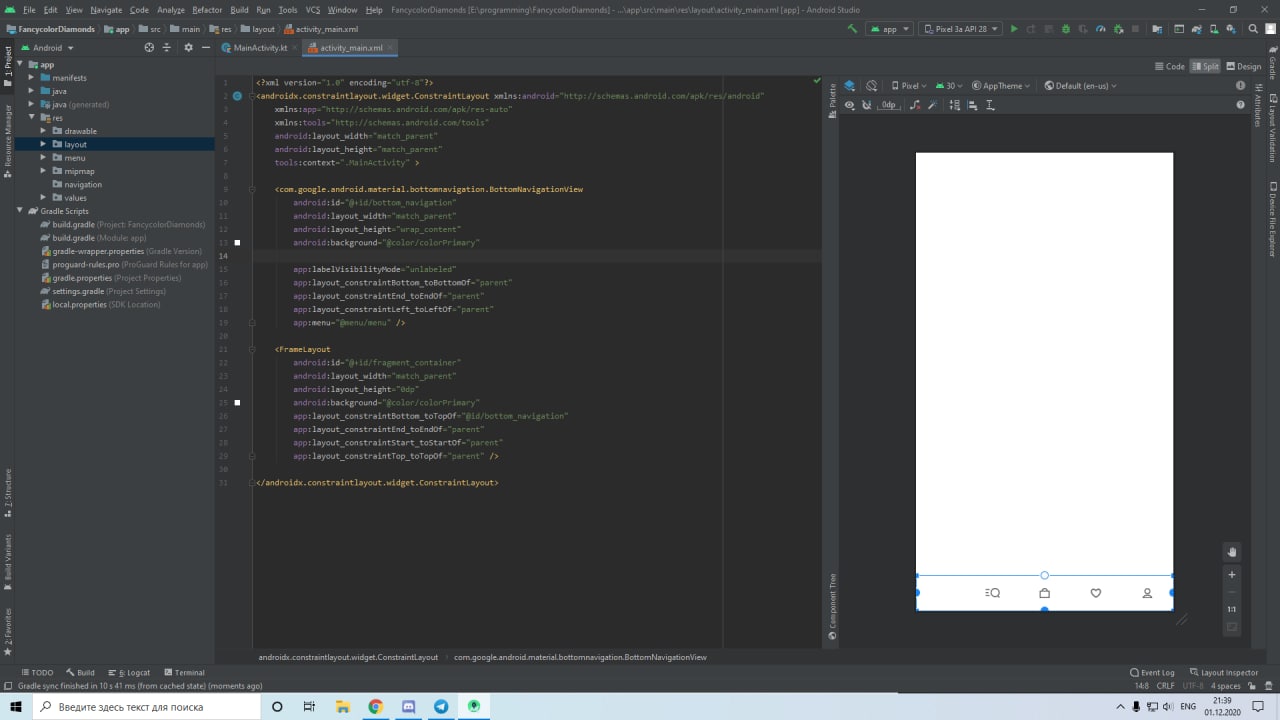Clear all constraints icon
The width and height of the screenshot is (1280, 720).
point(915,105)
